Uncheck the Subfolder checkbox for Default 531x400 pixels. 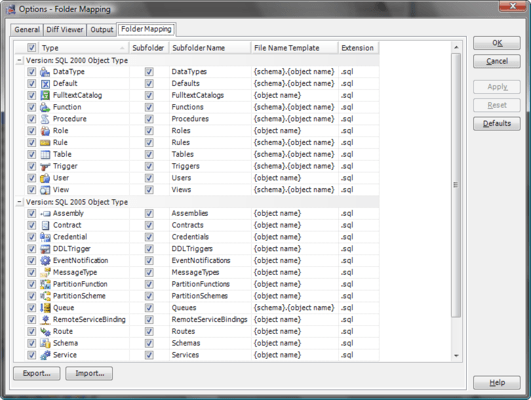(149, 84)
